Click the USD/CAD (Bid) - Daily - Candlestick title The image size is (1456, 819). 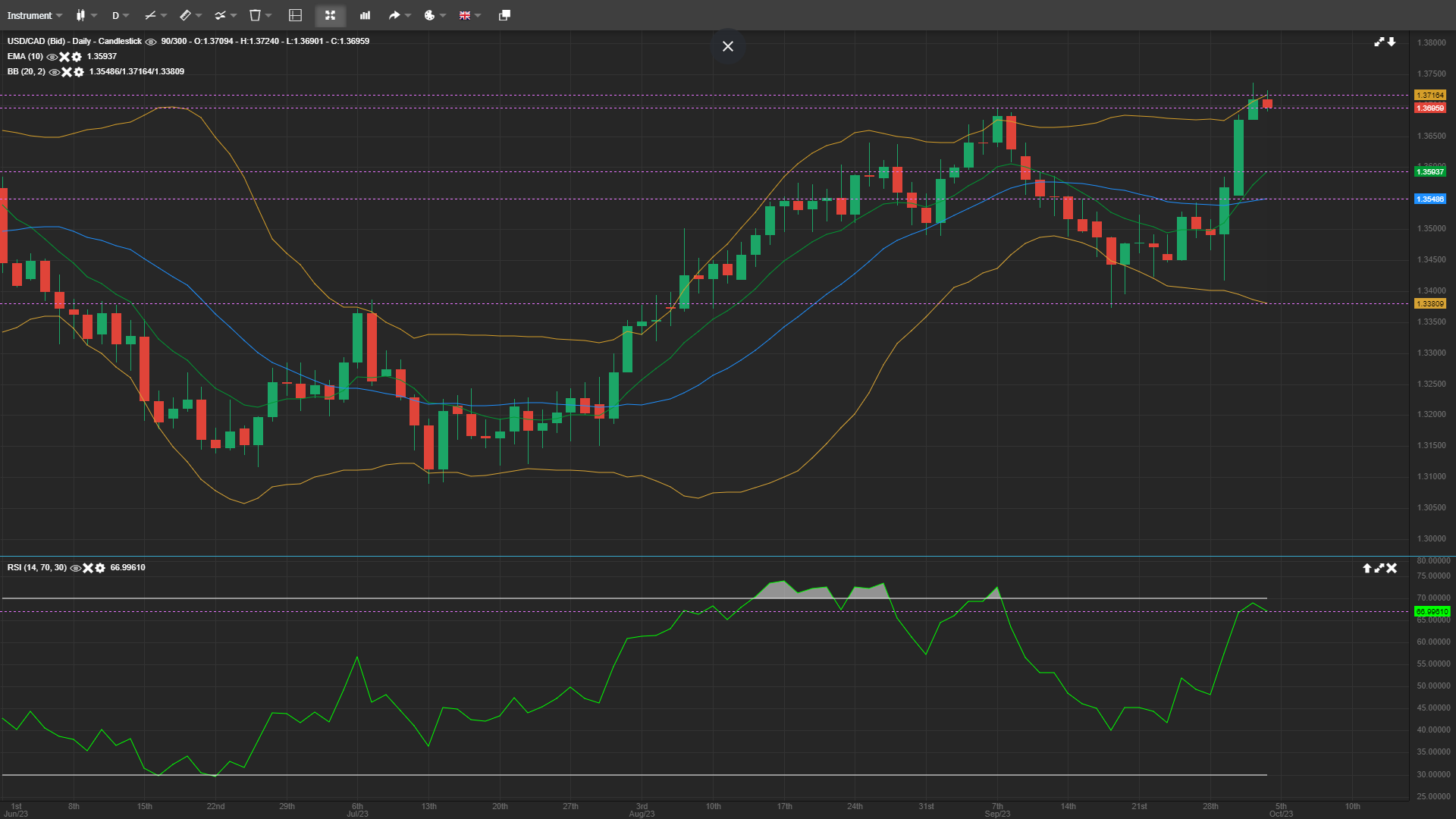pyautogui.click(x=74, y=41)
